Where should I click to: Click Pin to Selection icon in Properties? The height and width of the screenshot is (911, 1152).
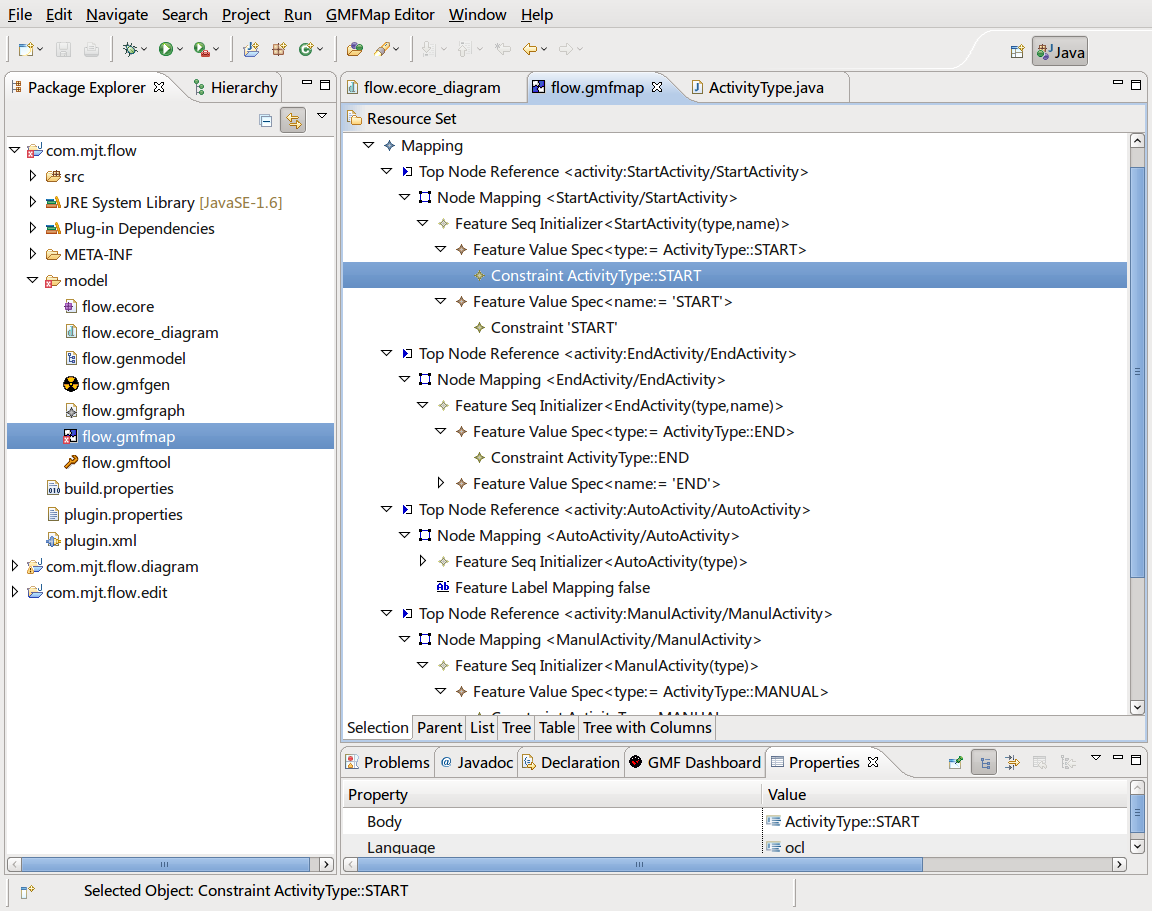[956, 763]
